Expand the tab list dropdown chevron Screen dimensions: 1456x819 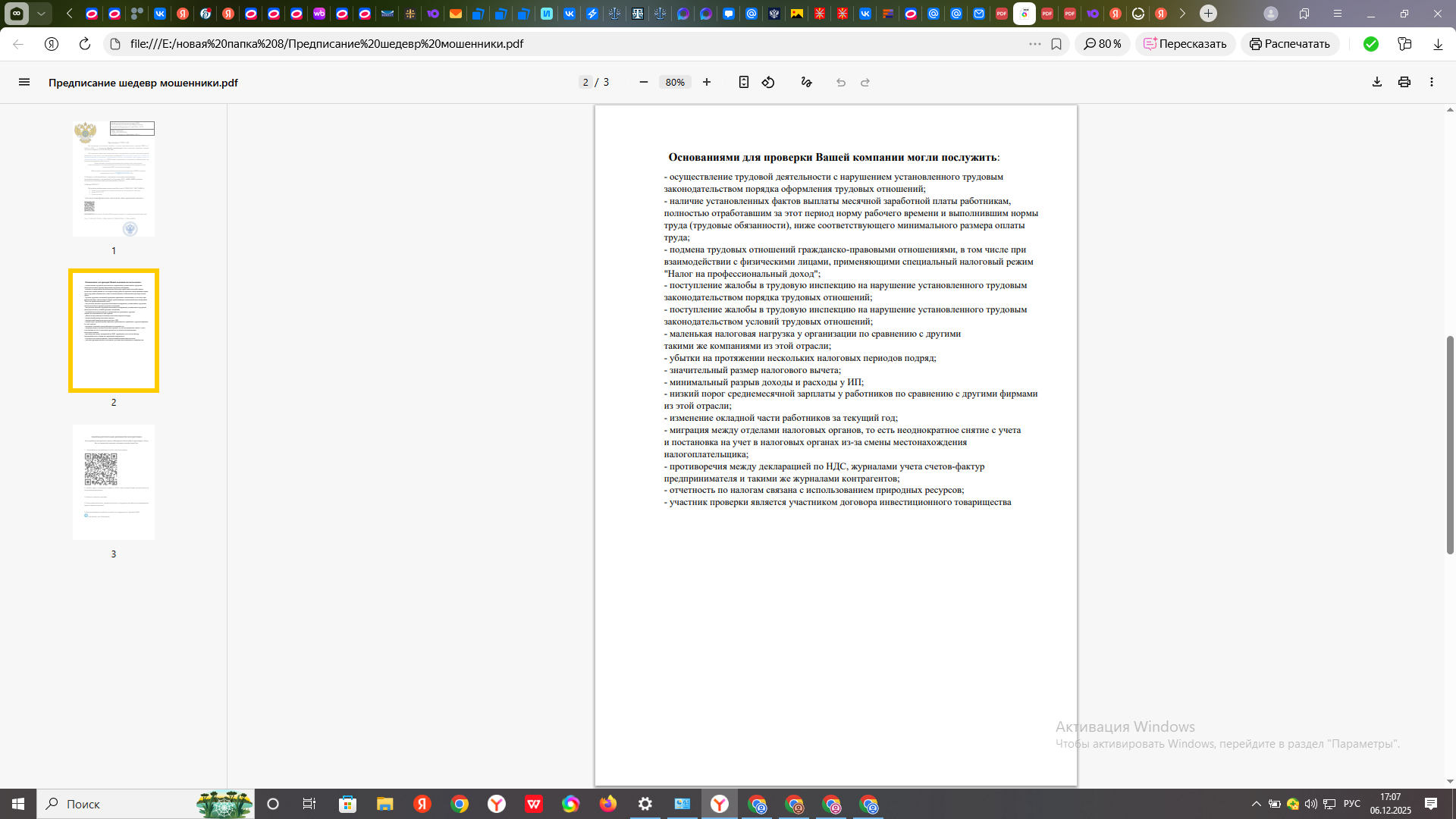41,14
